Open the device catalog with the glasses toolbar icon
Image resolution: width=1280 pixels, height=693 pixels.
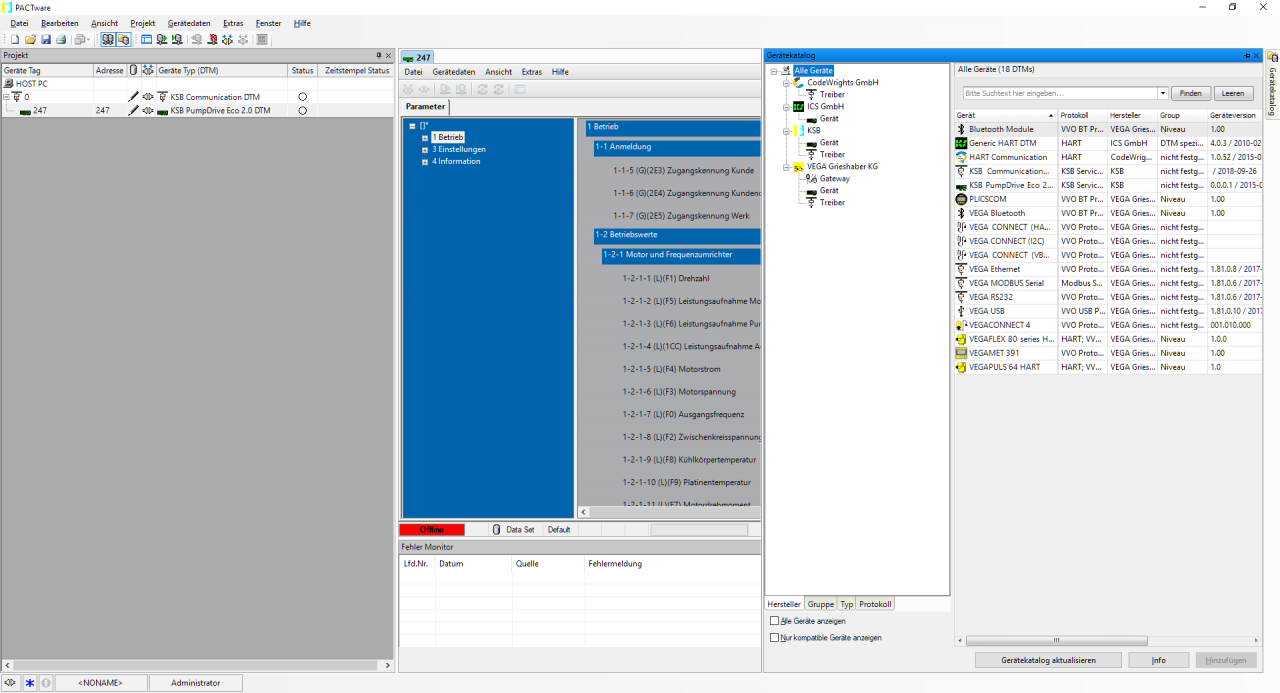click(108, 39)
